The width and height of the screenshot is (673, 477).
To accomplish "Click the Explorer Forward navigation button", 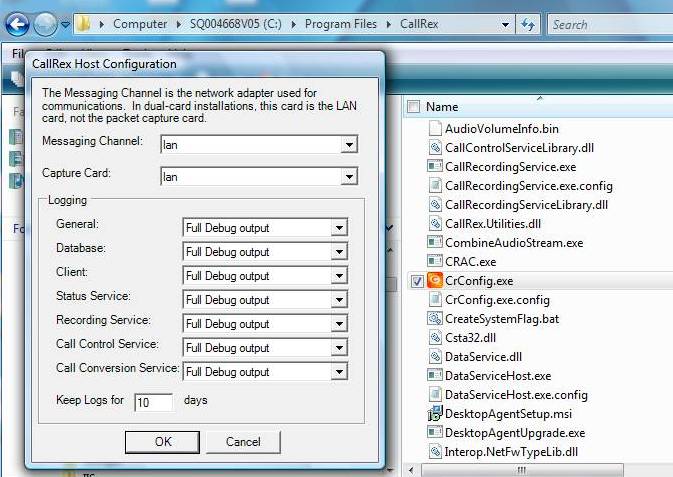I will pos(45,24).
